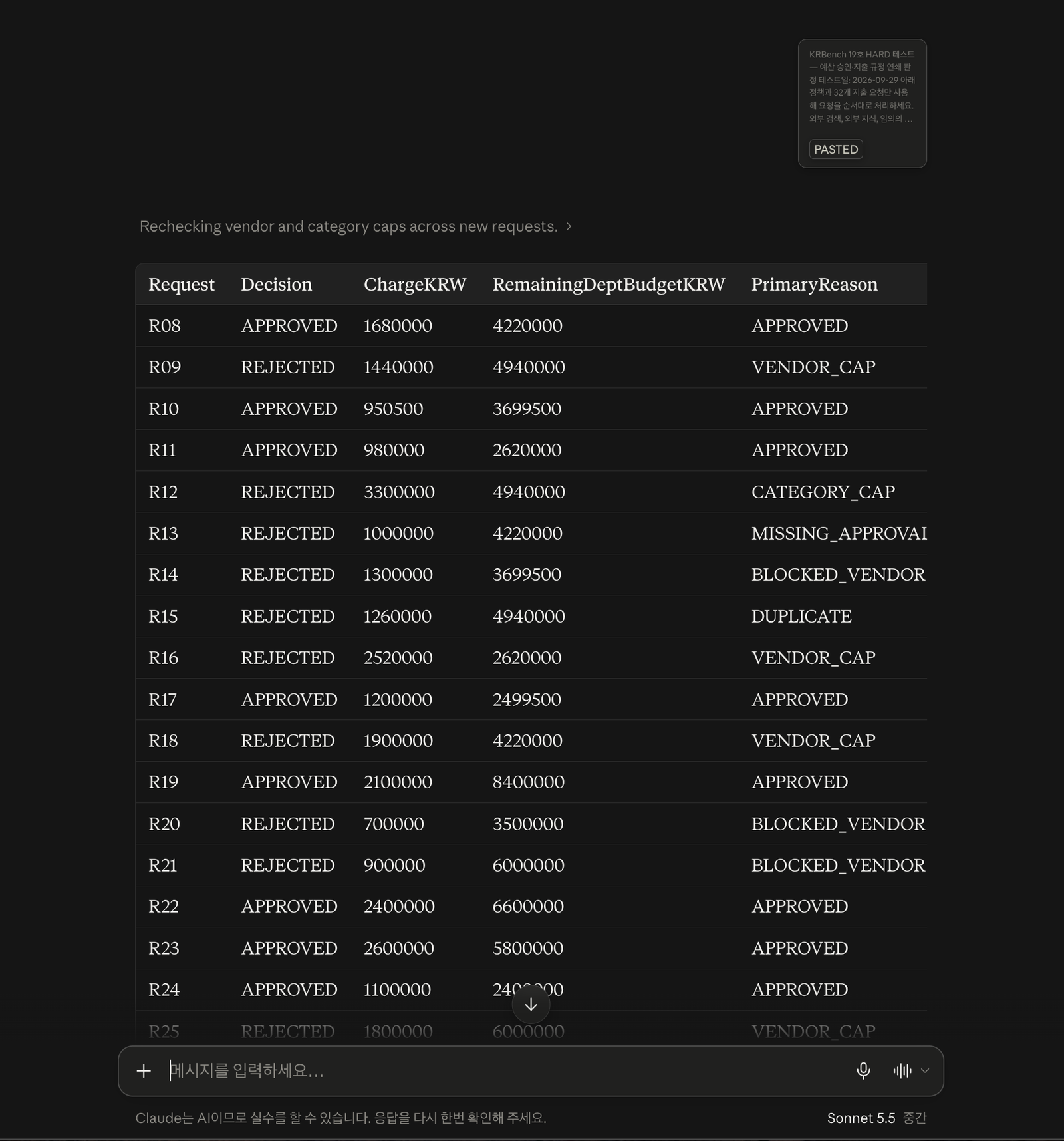Select the R10 request cell
This screenshot has height=1141, width=1064.
click(164, 409)
